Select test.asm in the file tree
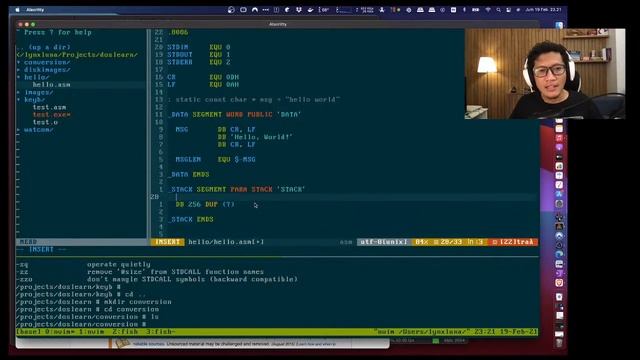The image size is (640, 360). pyautogui.click(x=49, y=107)
